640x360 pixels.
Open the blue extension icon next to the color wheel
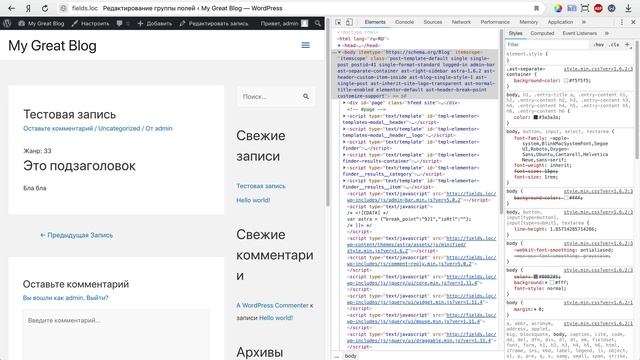(571, 8)
